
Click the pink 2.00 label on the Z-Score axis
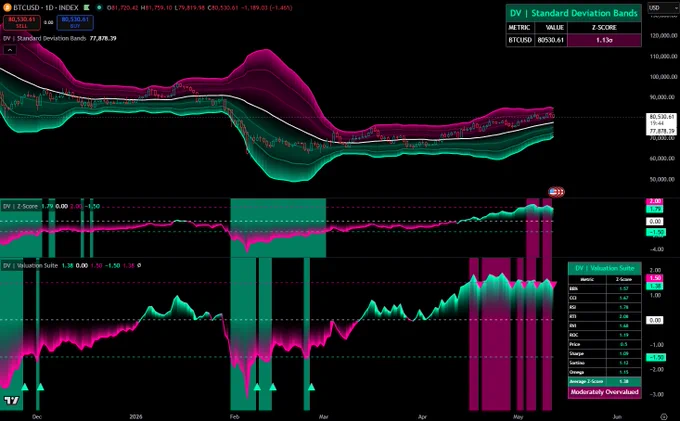(x=654, y=201)
